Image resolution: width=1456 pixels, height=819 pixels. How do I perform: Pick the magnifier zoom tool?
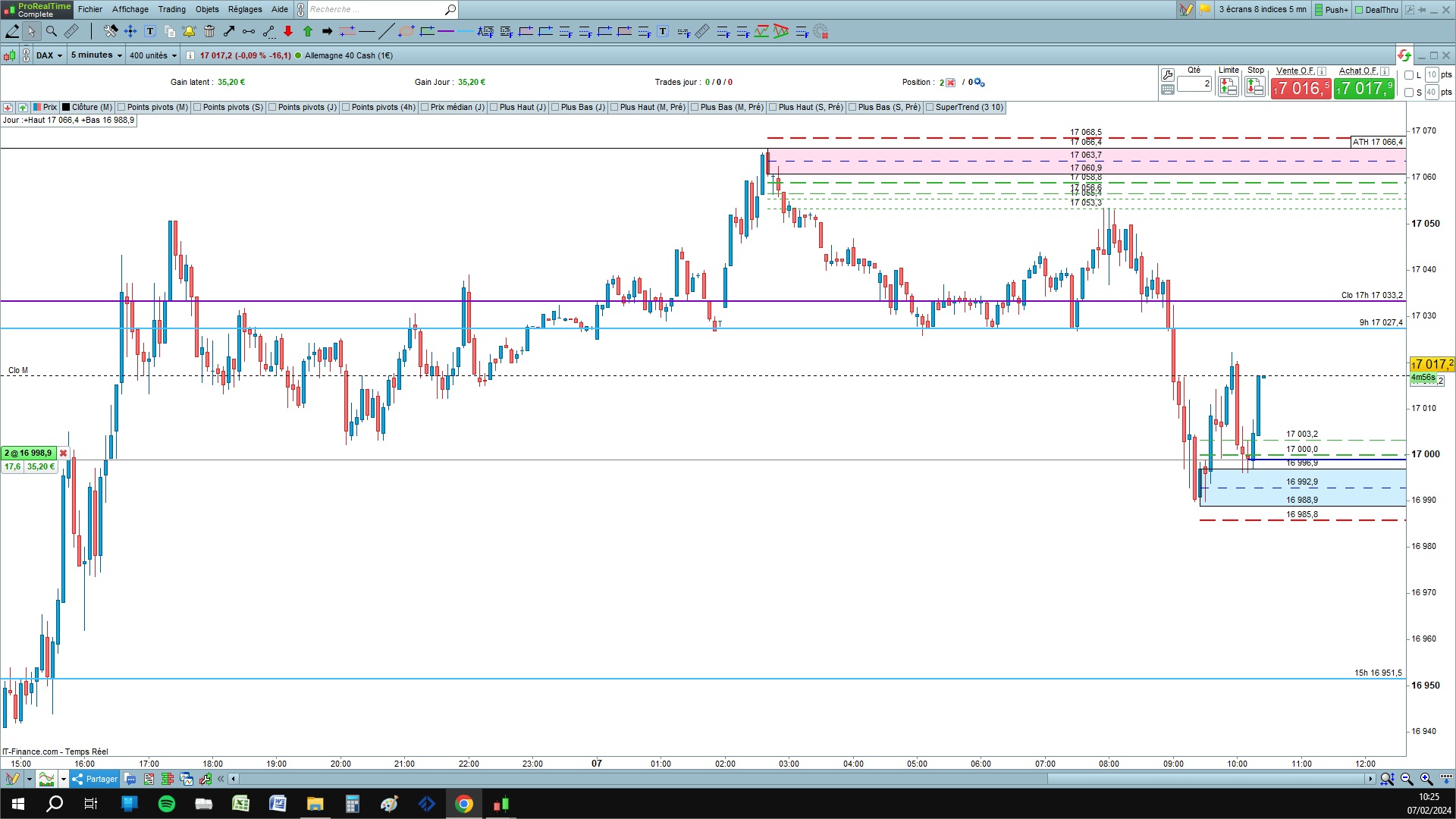[52, 31]
